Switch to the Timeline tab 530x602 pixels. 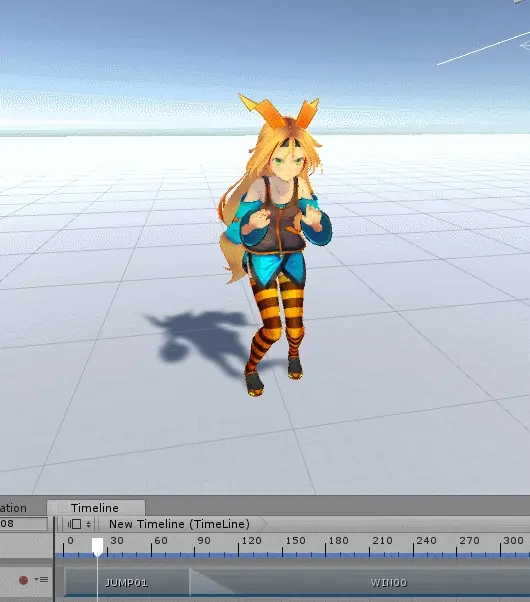click(x=96, y=508)
